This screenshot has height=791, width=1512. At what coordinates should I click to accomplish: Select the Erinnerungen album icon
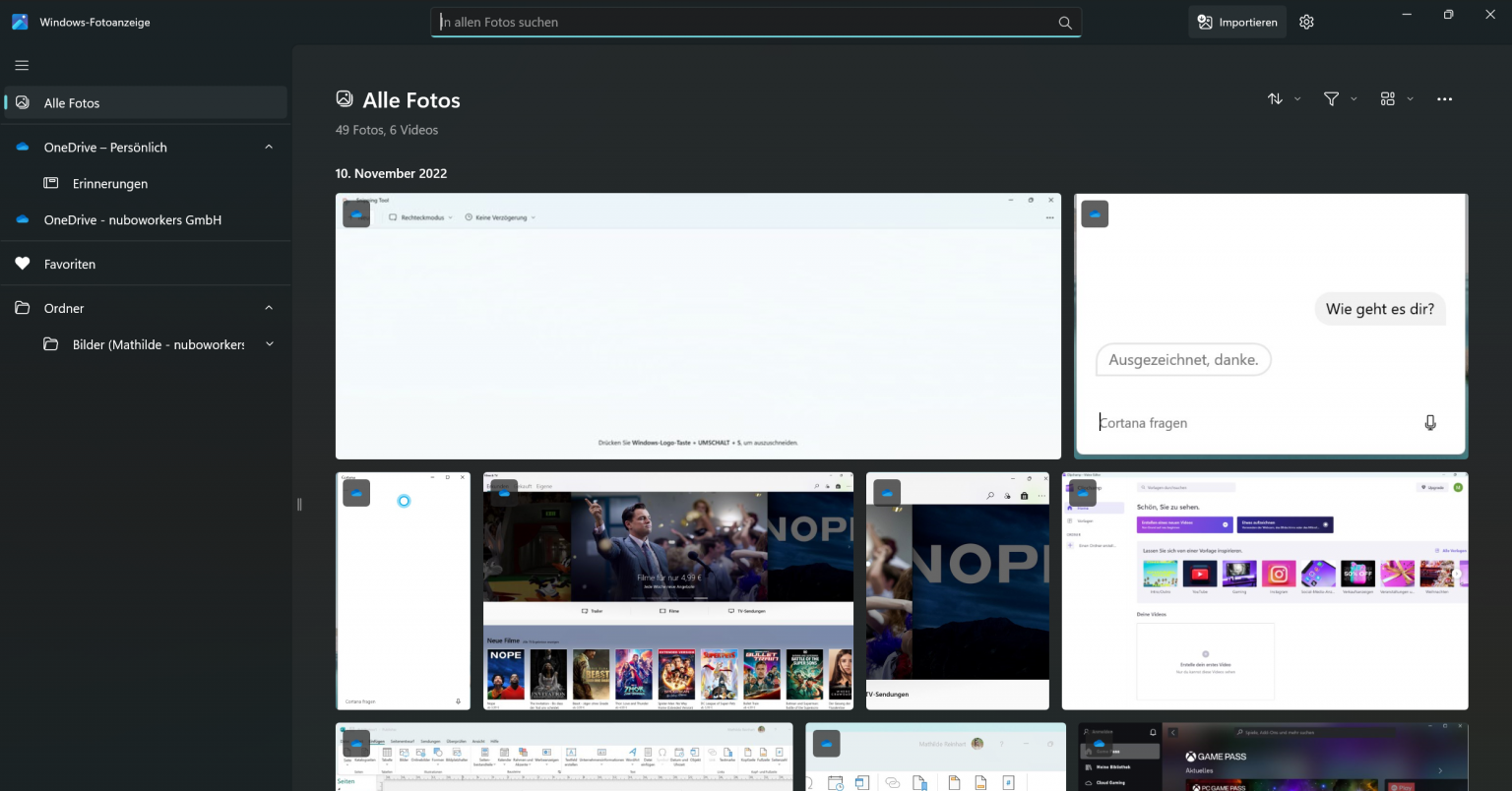click(x=50, y=183)
